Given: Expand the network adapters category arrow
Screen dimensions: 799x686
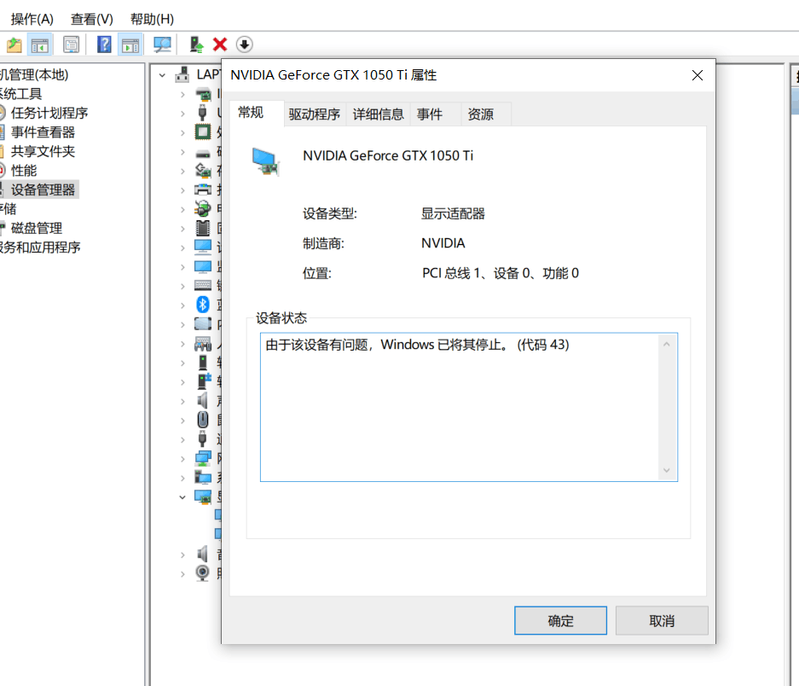Looking at the screenshot, I should coord(182,459).
